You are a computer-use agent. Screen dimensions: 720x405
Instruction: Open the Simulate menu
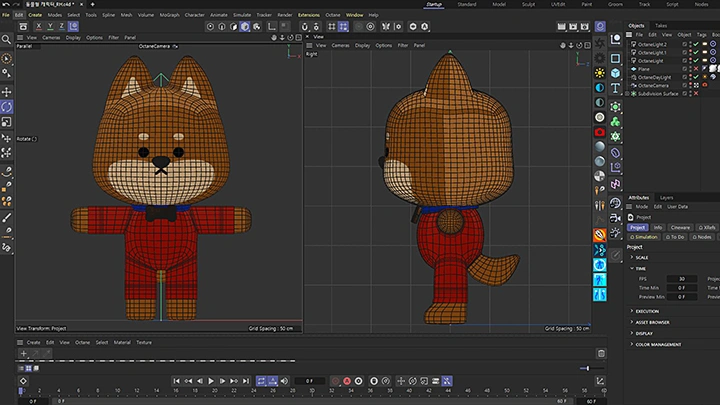[x=242, y=15]
